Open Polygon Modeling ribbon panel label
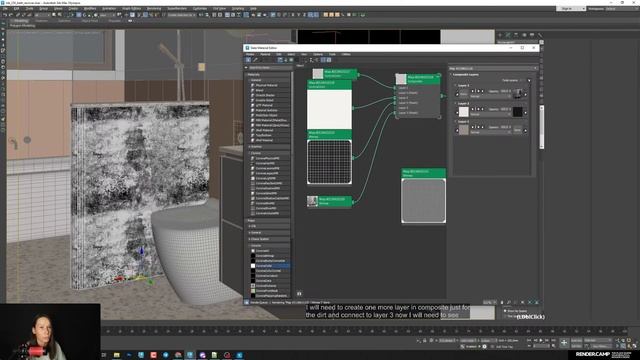 click(x=22, y=26)
